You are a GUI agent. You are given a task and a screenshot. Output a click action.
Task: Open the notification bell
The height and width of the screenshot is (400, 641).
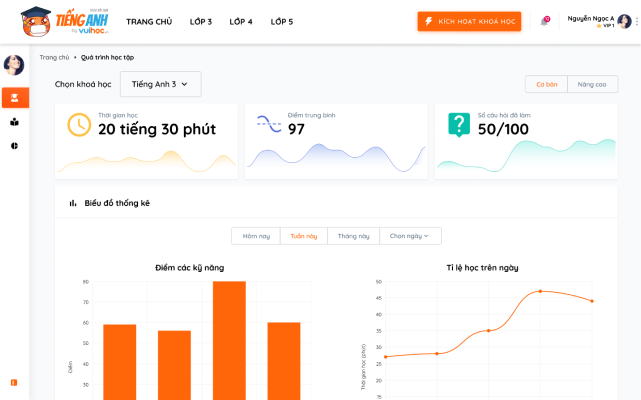544,21
